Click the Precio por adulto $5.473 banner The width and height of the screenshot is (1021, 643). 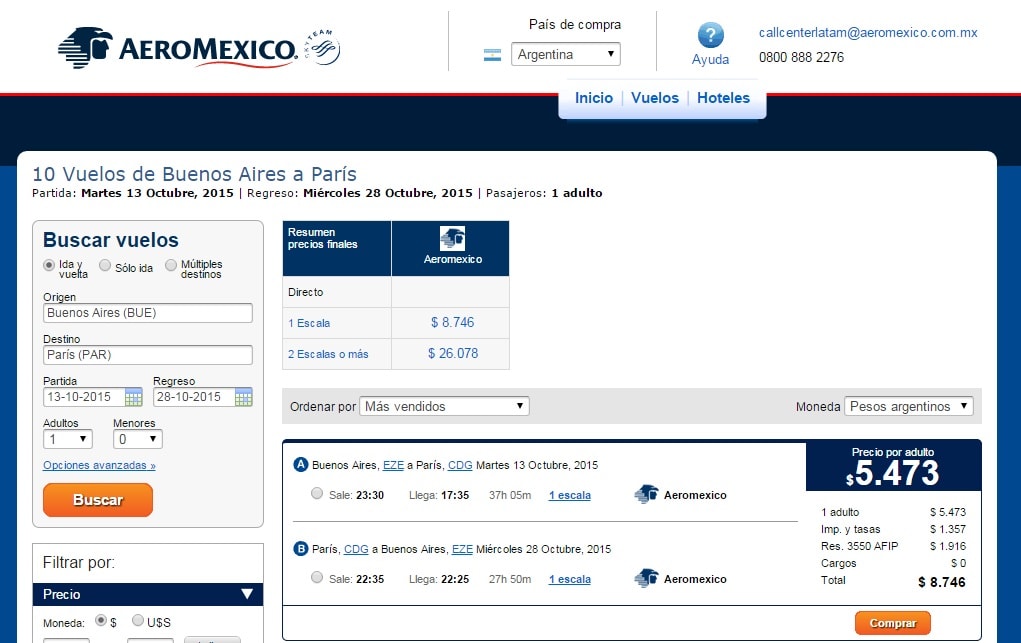coord(893,465)
